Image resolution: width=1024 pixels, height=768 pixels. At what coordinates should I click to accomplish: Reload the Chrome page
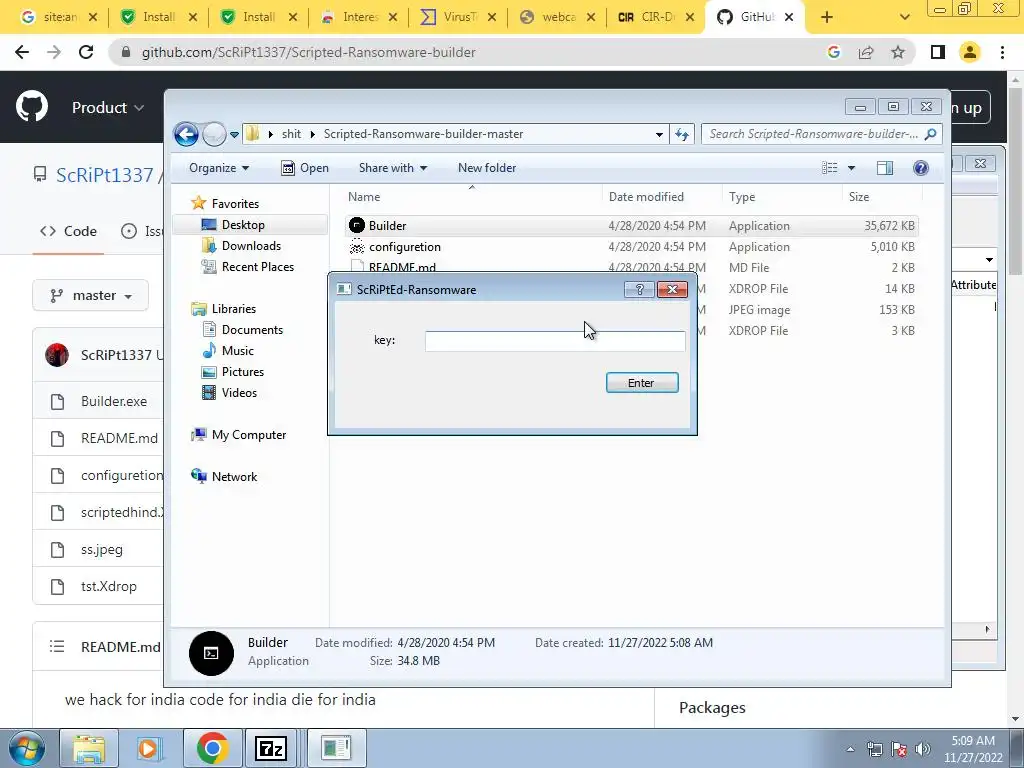pyautogui.click(x=86, y=52)
